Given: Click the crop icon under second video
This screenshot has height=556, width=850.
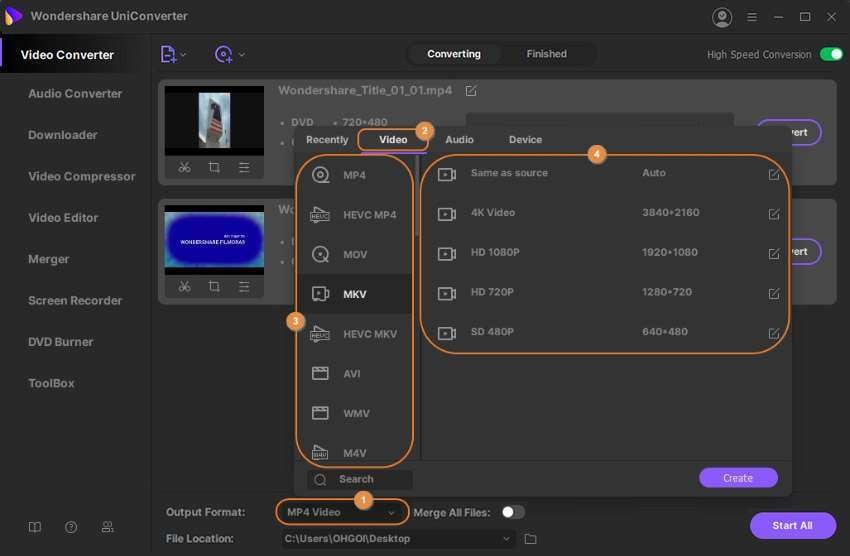Looking at the screenshot, I should (214, 287).
